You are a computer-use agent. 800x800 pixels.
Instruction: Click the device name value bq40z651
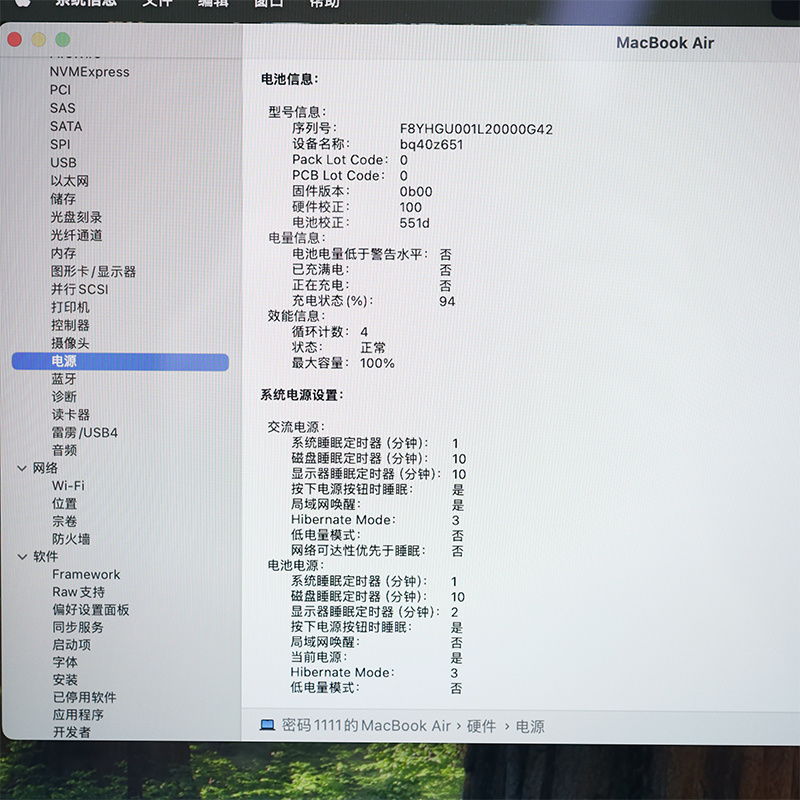tap(431, 144)
